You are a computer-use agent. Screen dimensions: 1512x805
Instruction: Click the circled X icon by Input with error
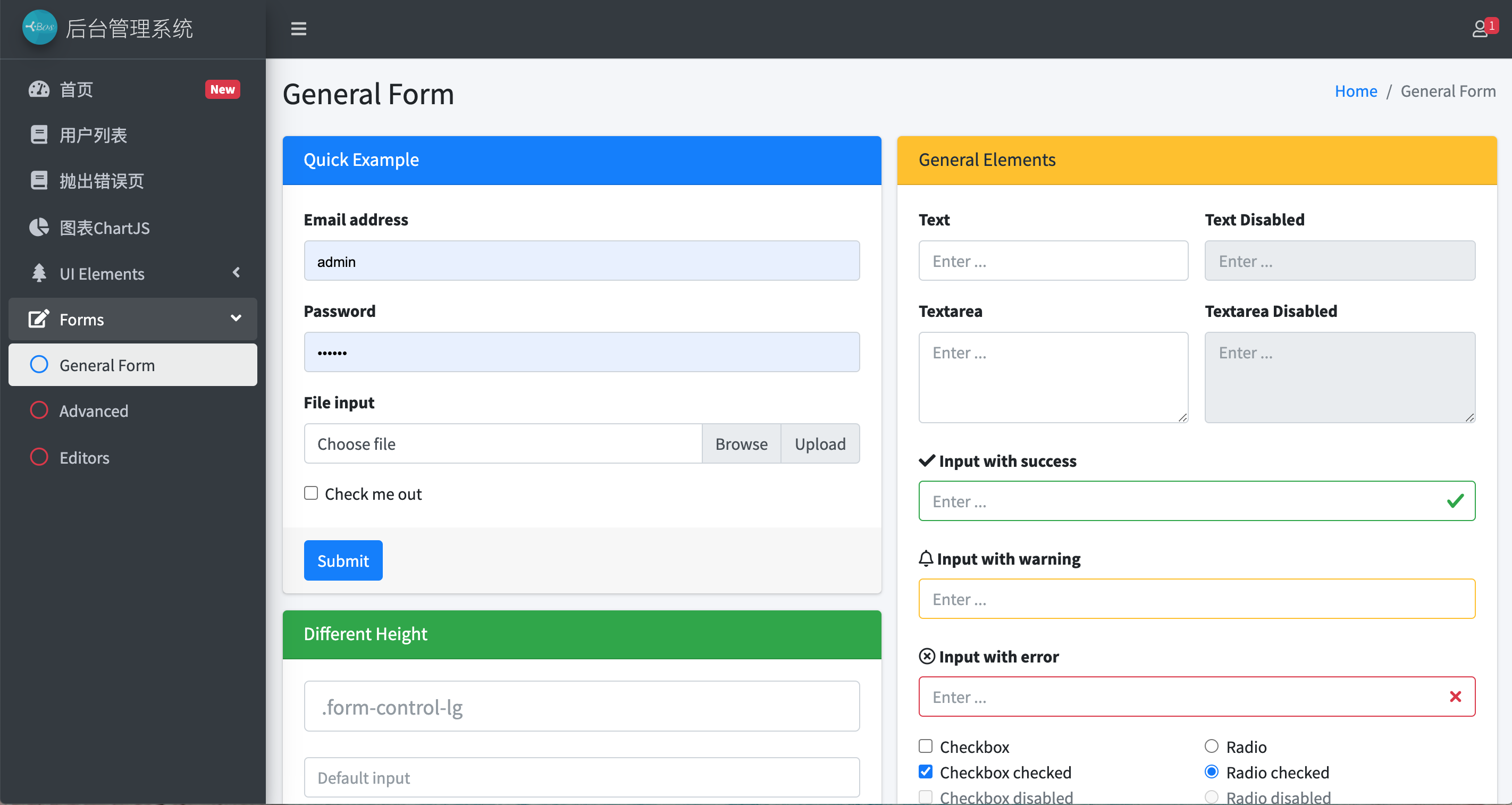(x=927, y=656)
